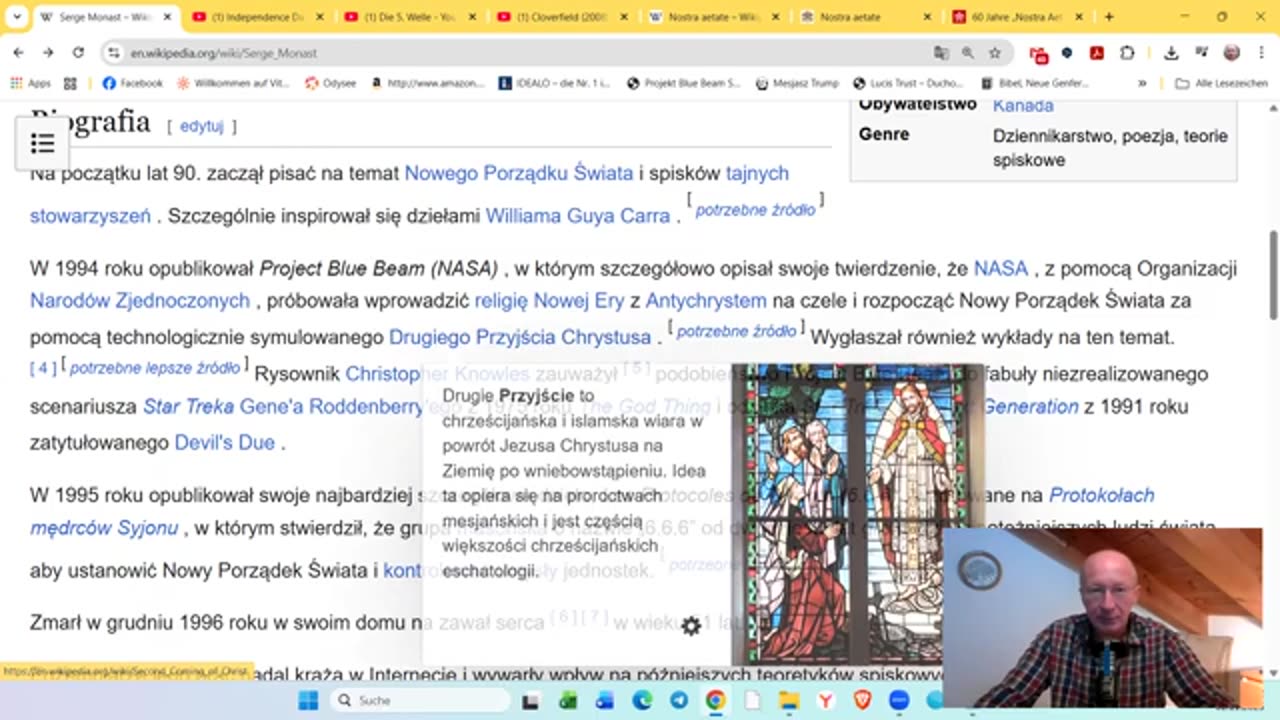Open Facebook bookmark

tap(133, 84)
